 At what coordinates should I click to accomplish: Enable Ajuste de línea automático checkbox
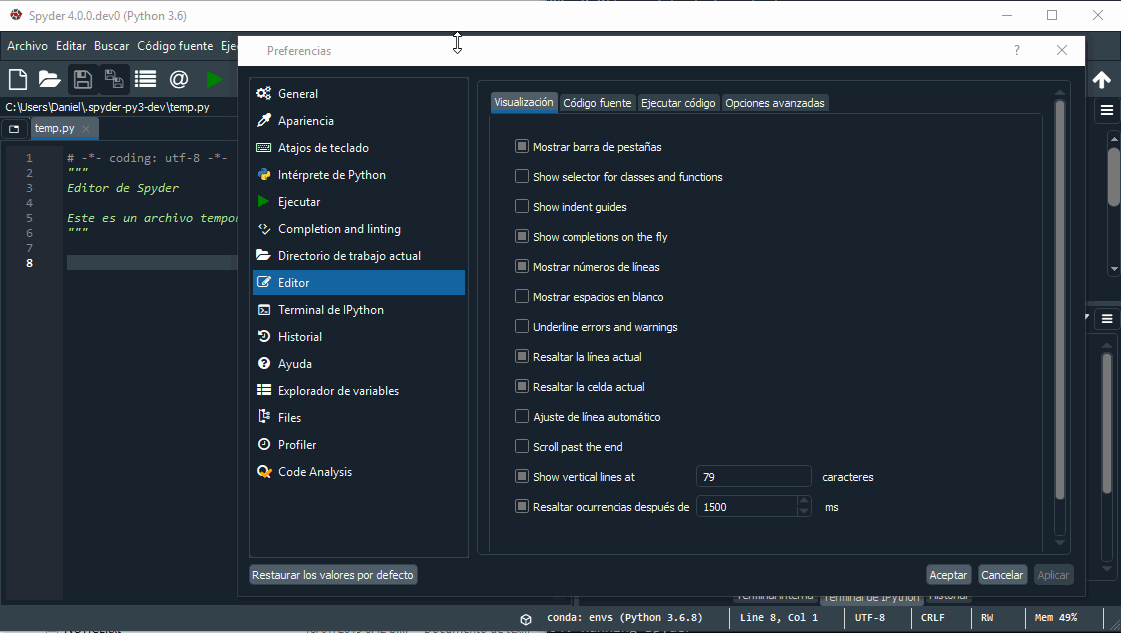[x=522, y=417]
